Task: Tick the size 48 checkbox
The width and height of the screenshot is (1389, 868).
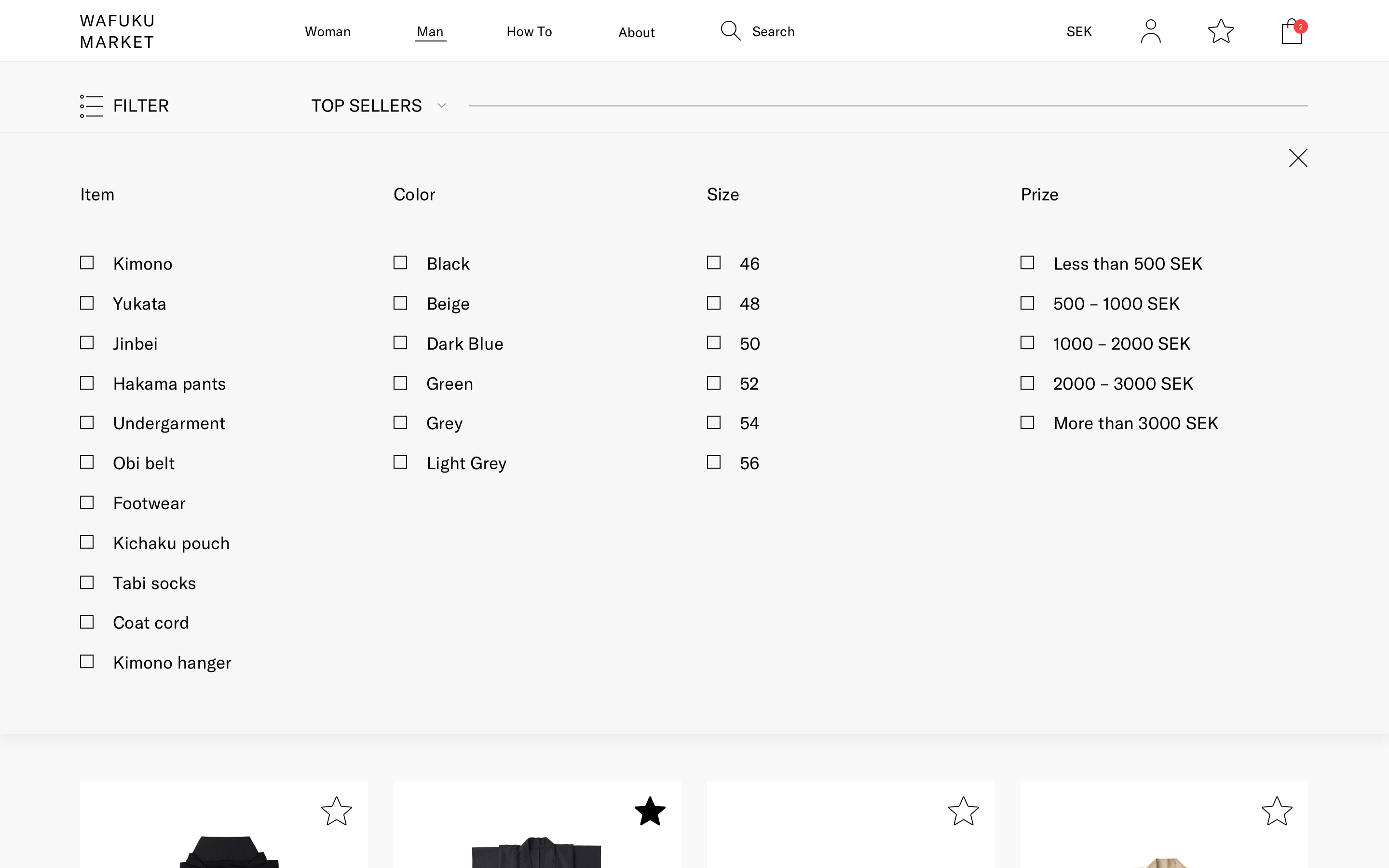Action: coord(713,303)
